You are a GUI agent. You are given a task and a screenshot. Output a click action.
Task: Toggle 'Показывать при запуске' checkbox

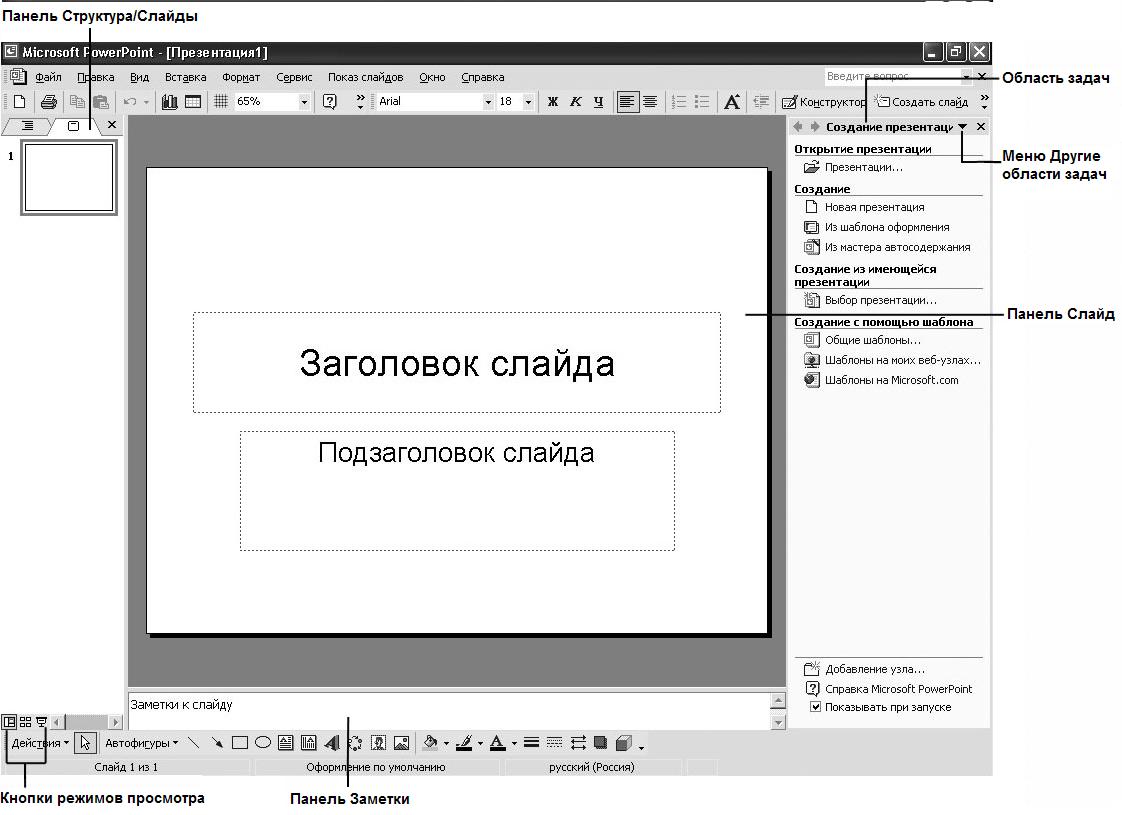pos(815,707)
